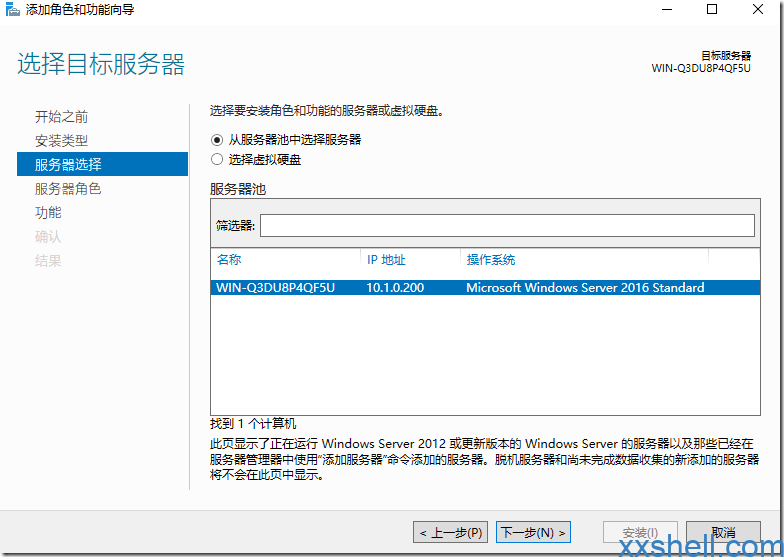Click the IP cell 10.1.0.200

[x=395, y=288]
